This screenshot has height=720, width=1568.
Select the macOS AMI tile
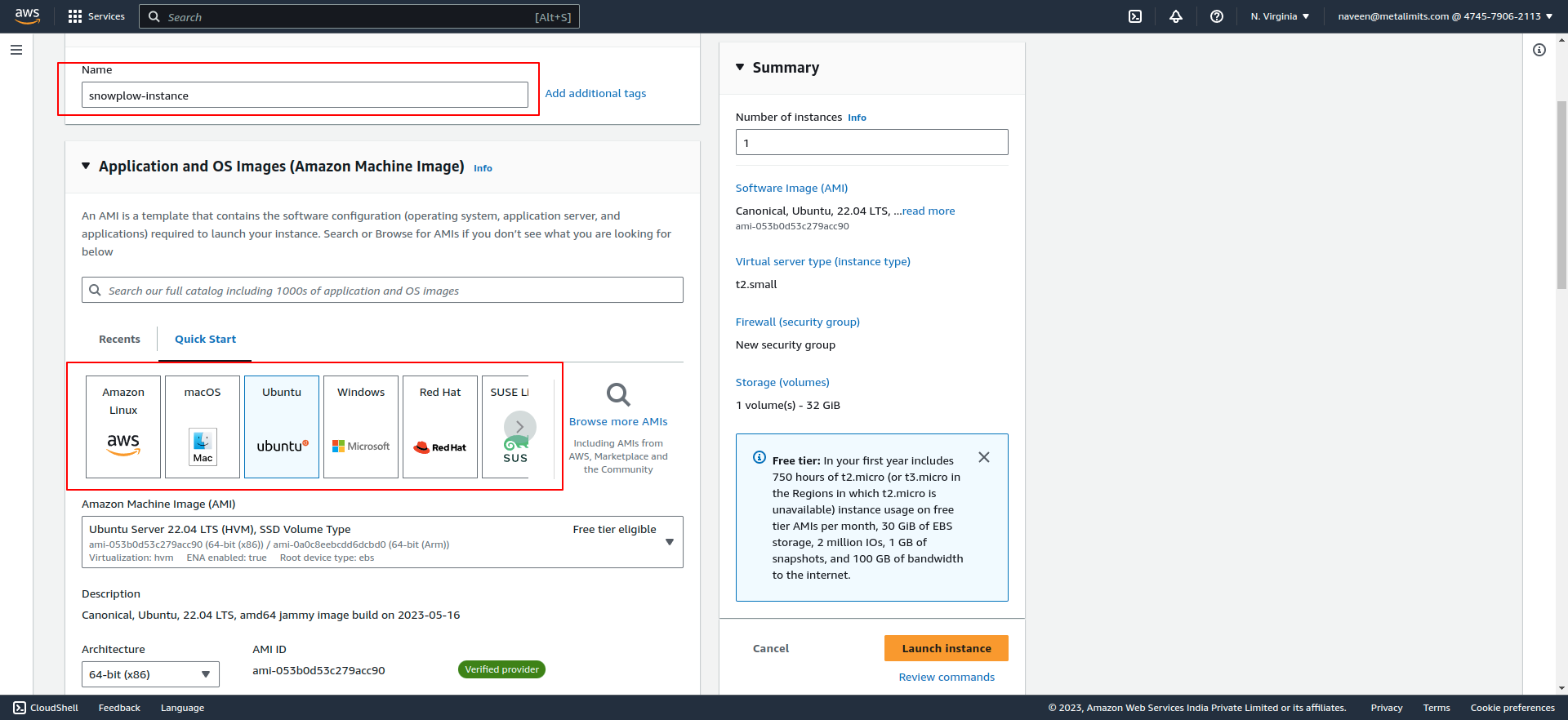tap(203, 427)
